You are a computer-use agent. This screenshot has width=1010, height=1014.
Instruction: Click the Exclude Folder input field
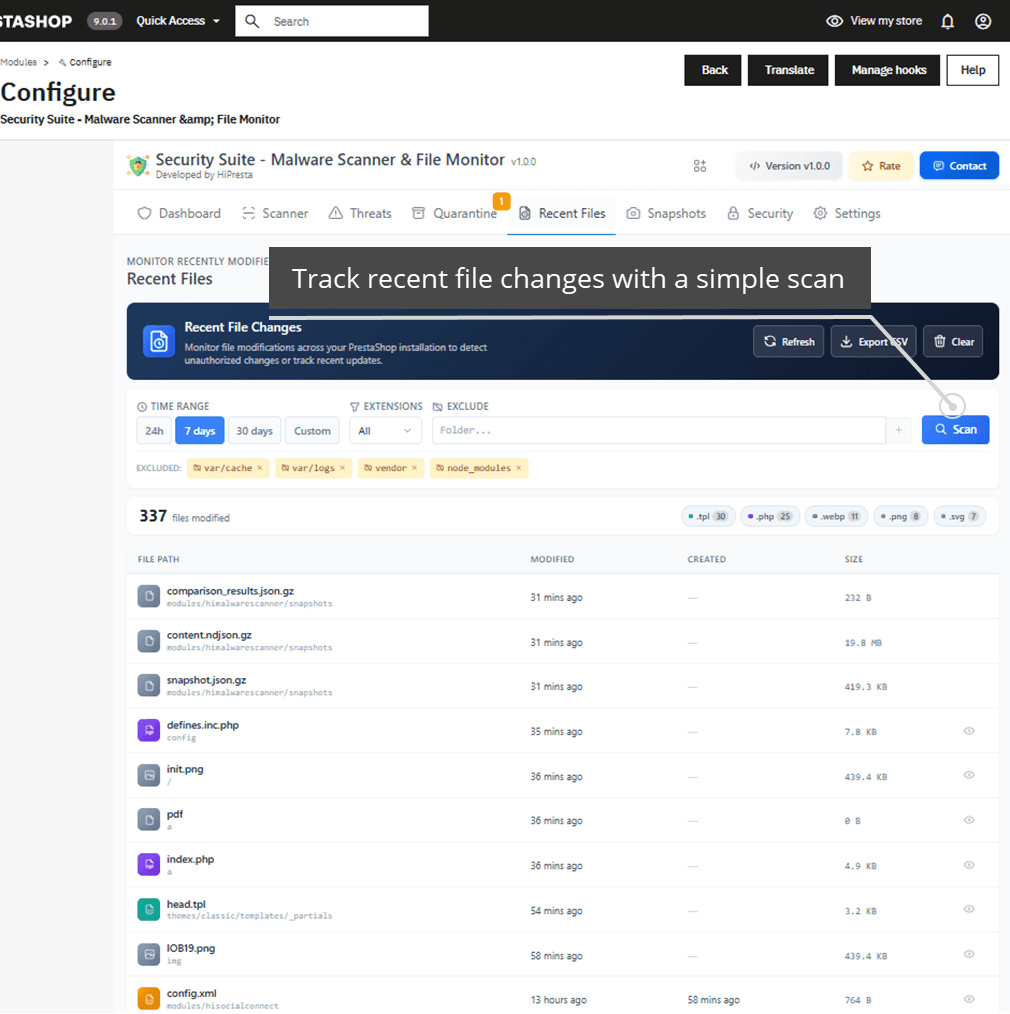click(659, 430)
